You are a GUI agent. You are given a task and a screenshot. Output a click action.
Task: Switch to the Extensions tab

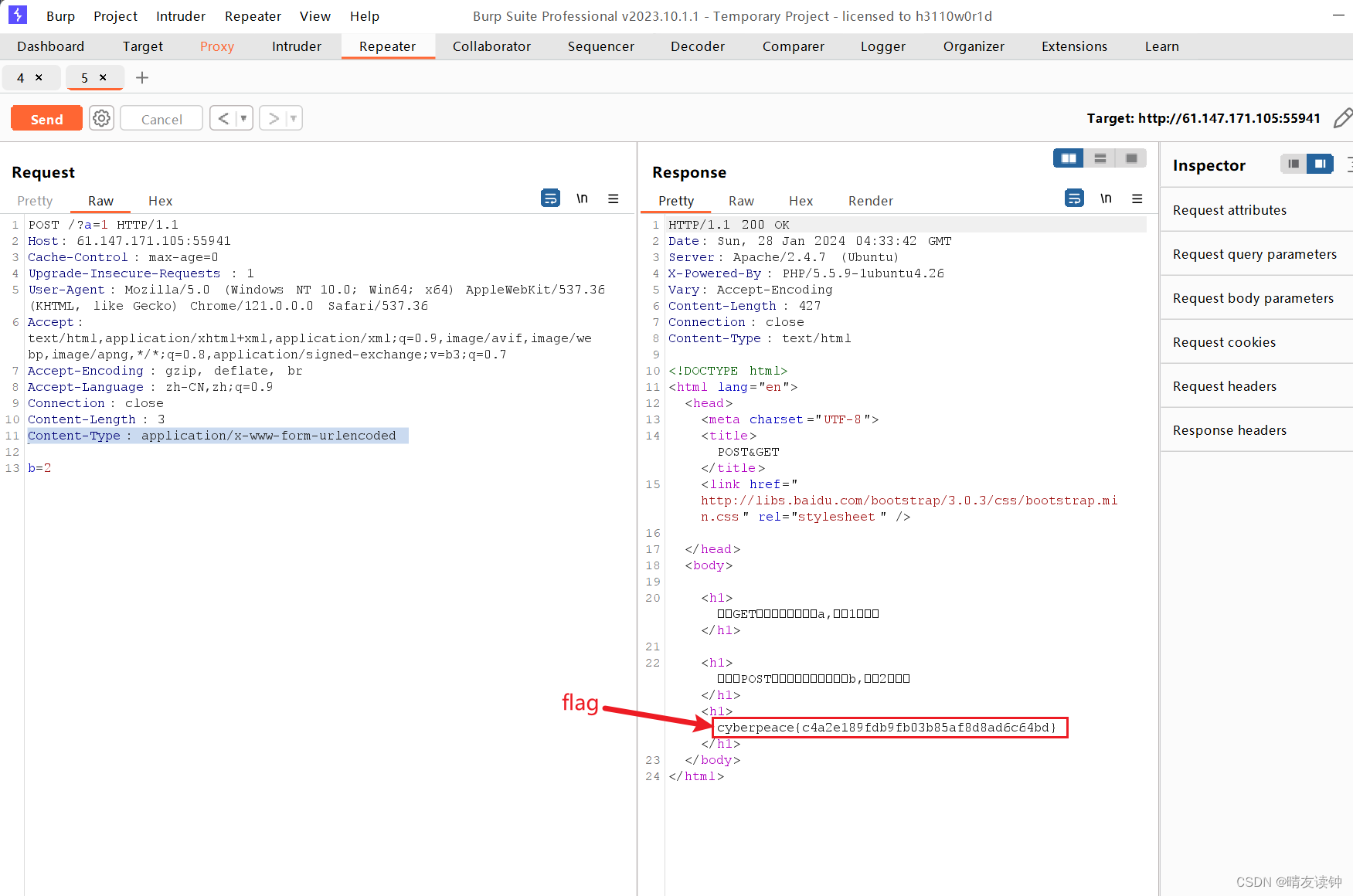[1074, 46]
